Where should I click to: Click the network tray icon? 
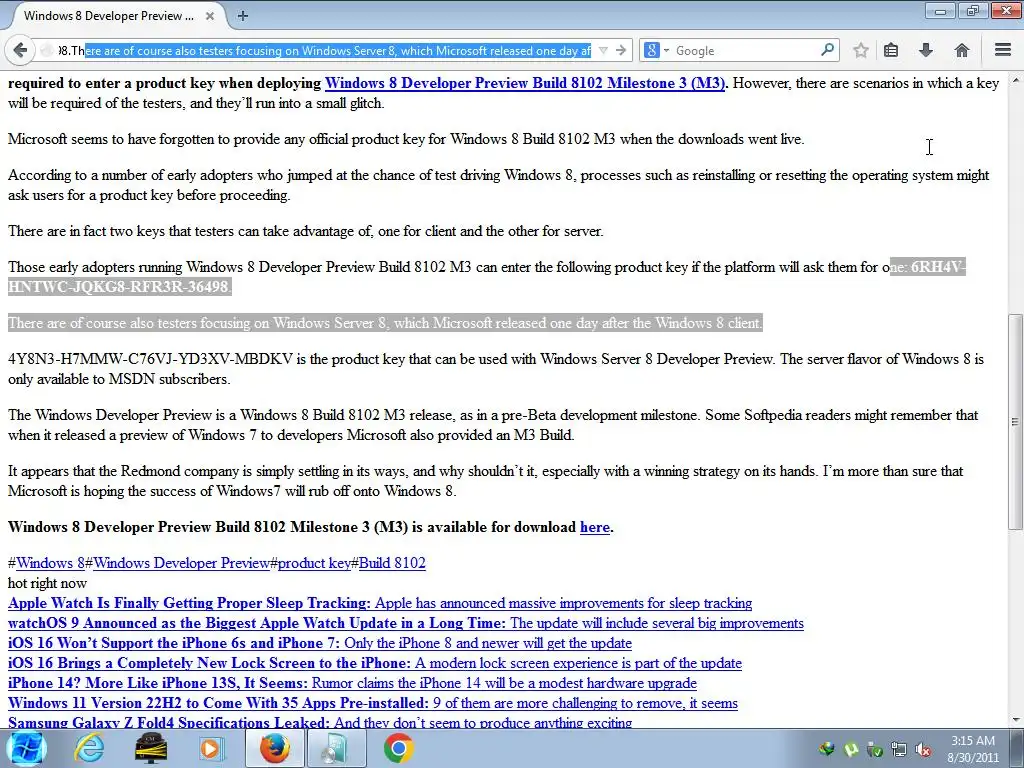(x=899, y=749)
